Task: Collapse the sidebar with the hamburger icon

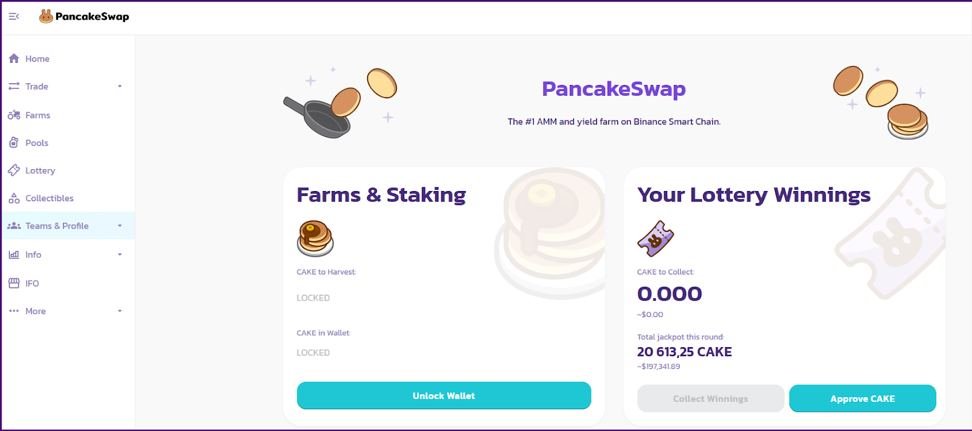Action: point(13,16)
